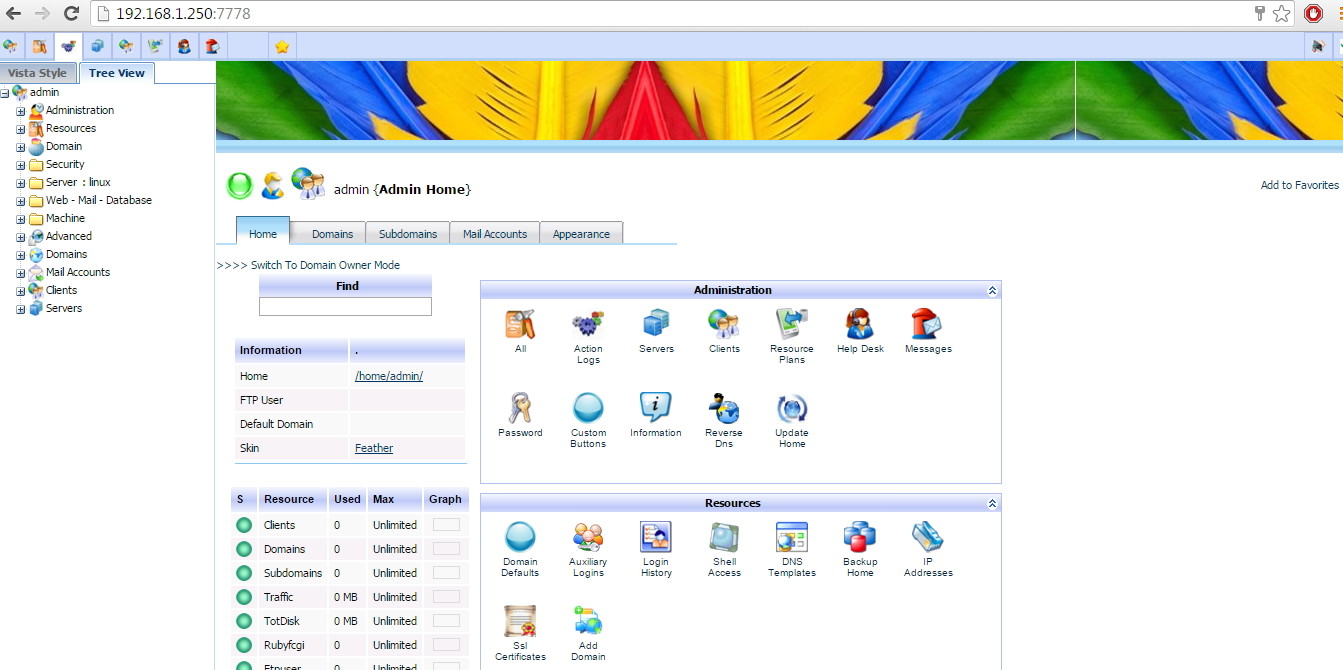
Task: Open the Servers icon in Administration panel
Action: click(656, 324)
